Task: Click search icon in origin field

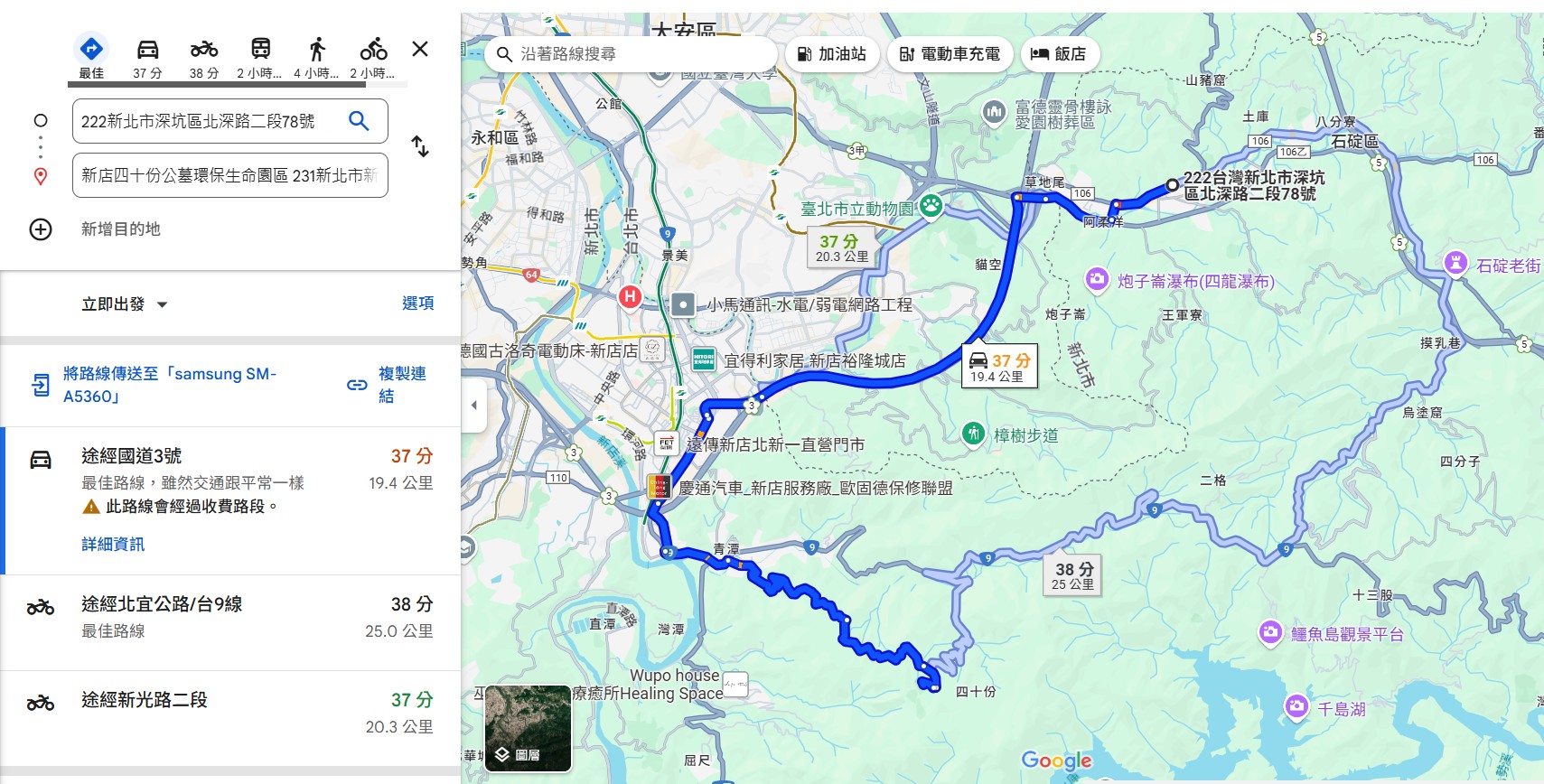Action: click(359, 120)
